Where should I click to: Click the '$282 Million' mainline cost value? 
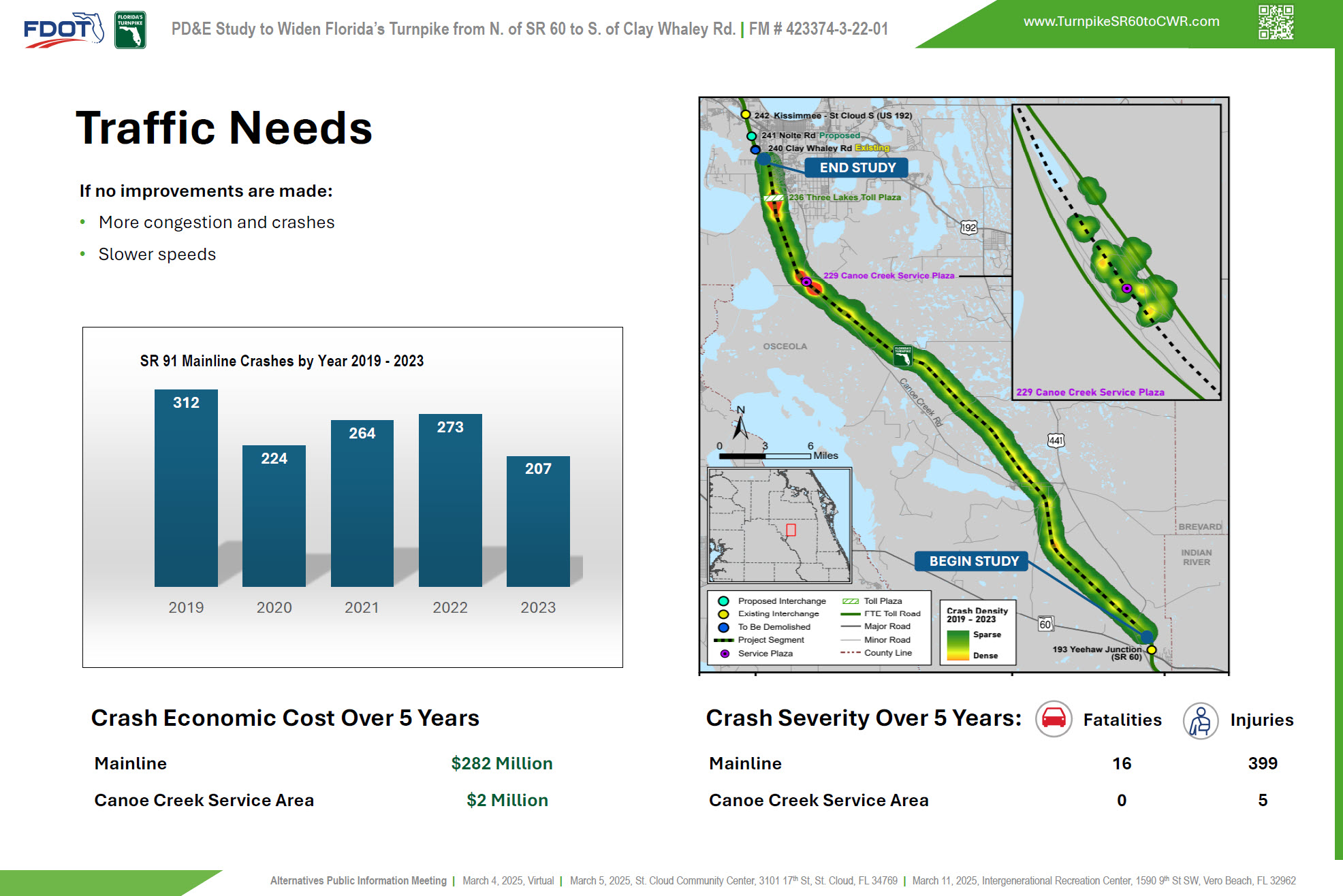pyautogui.click(x=502, y=763)
